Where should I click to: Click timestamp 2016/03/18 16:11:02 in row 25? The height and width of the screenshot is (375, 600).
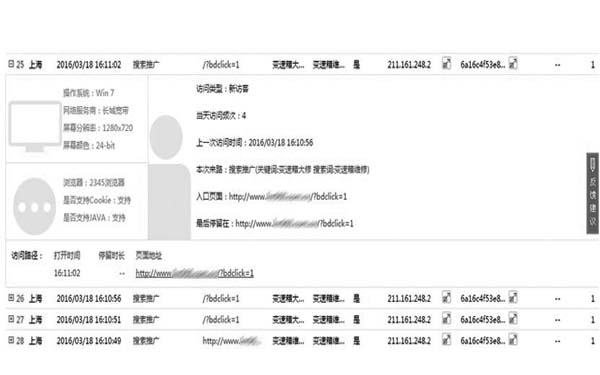point(89,65)
